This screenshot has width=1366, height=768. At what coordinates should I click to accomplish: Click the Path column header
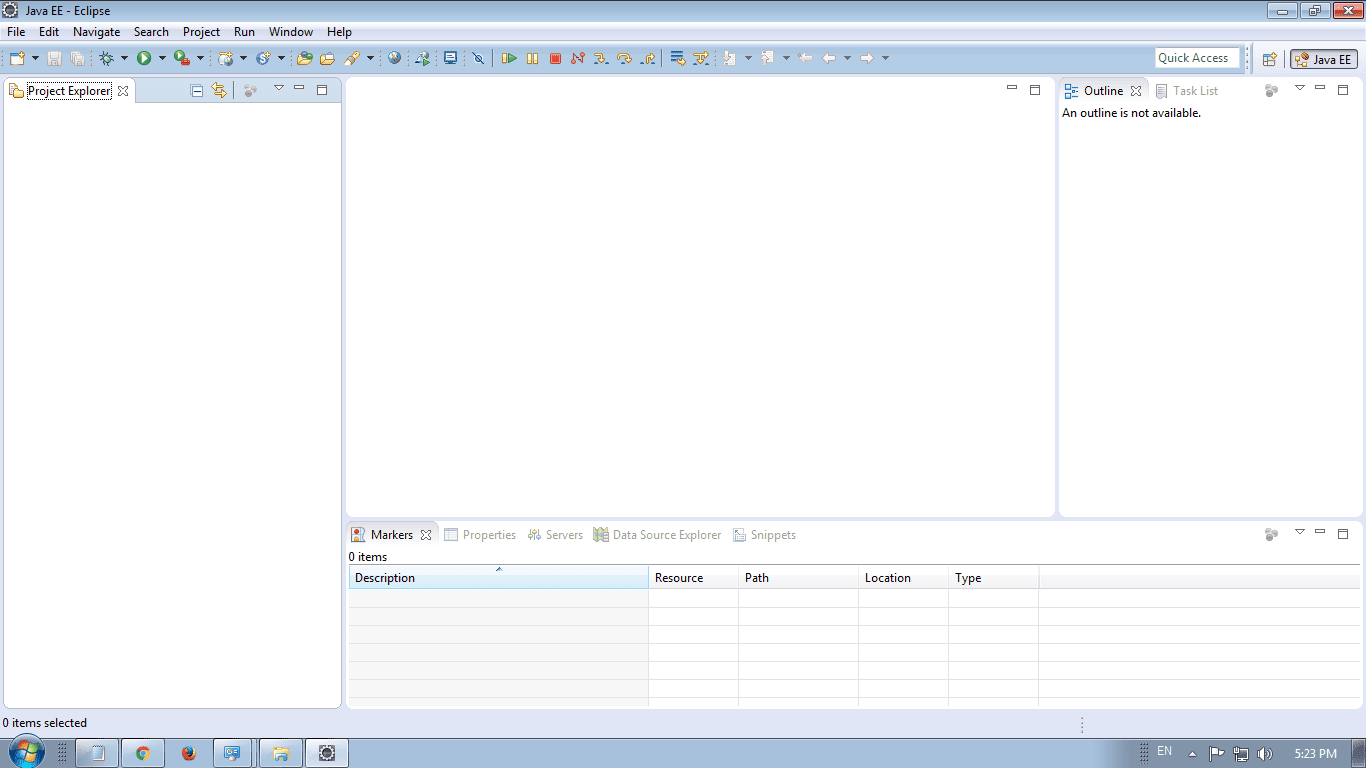coord(798,578)
